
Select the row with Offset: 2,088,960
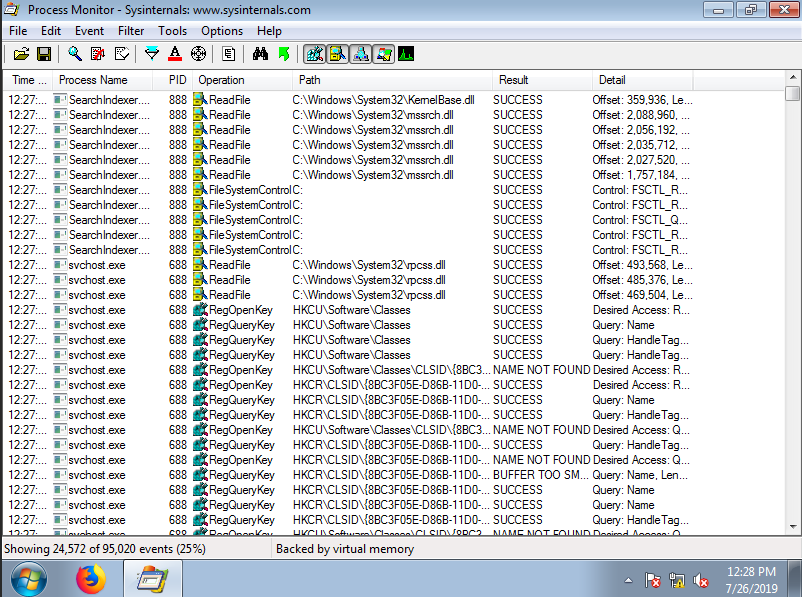[x=349, y=115]
